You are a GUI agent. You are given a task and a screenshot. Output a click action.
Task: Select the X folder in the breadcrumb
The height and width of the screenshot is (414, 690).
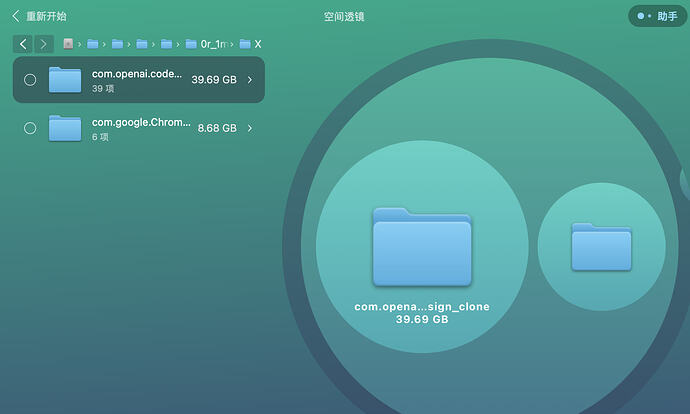tap(250, 44)
